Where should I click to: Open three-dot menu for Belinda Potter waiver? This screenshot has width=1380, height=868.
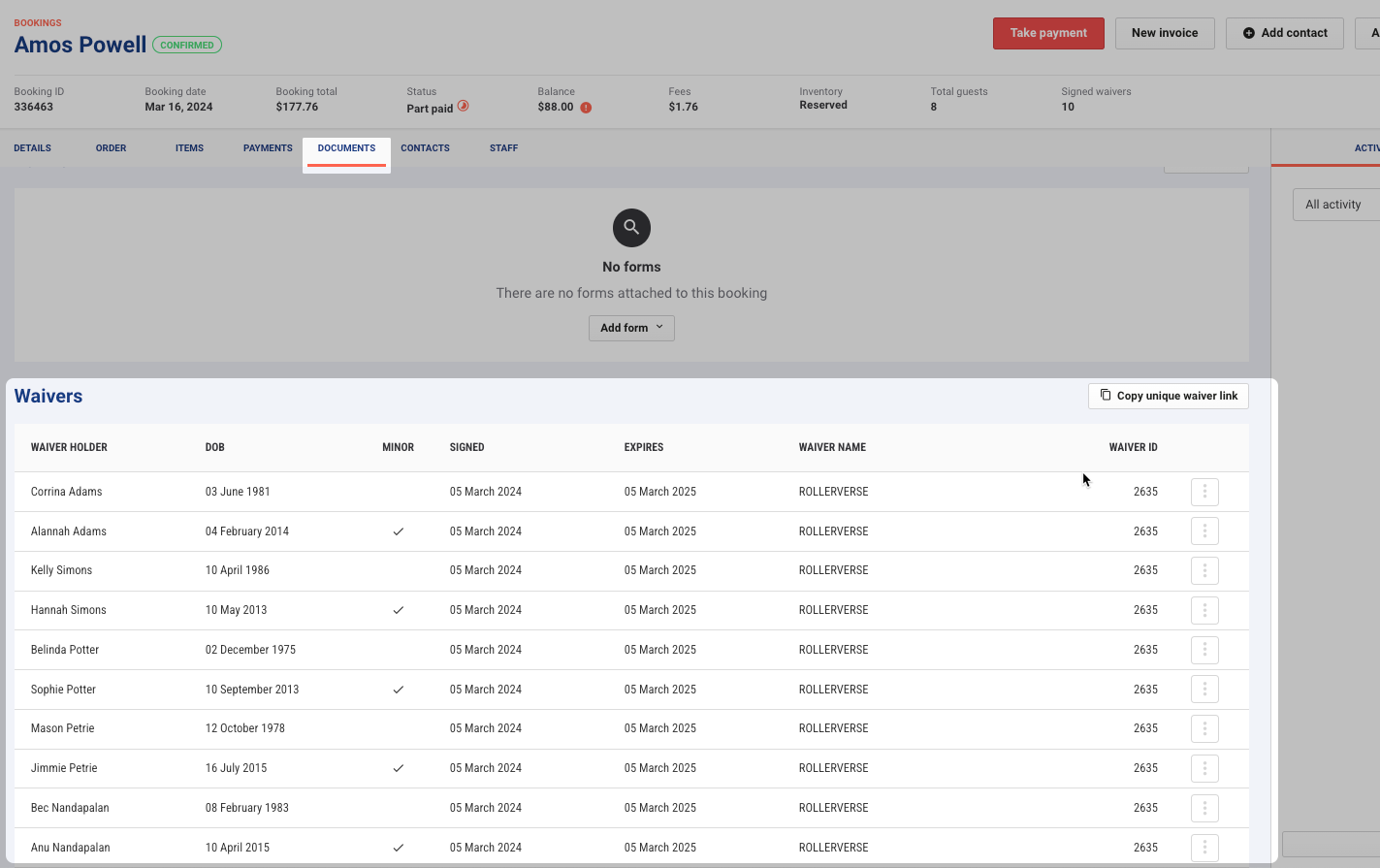coord(1204,650)
